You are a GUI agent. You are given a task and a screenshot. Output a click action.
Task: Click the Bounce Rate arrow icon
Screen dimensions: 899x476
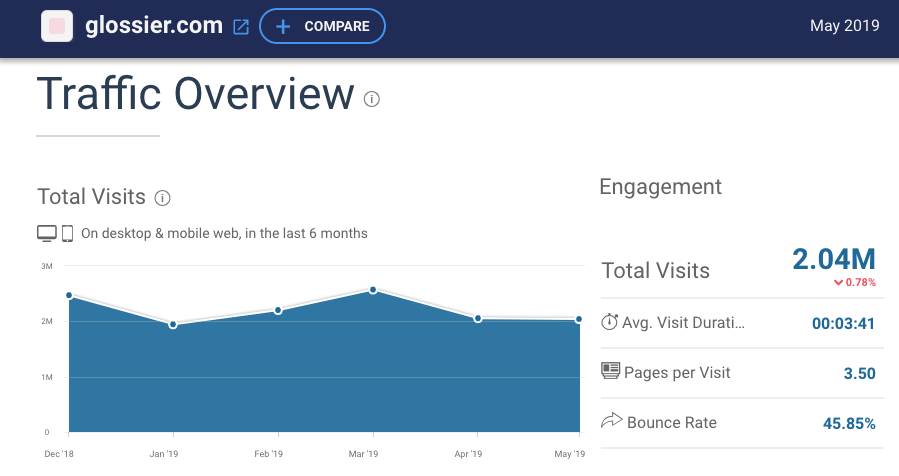[x=611, y=420]
